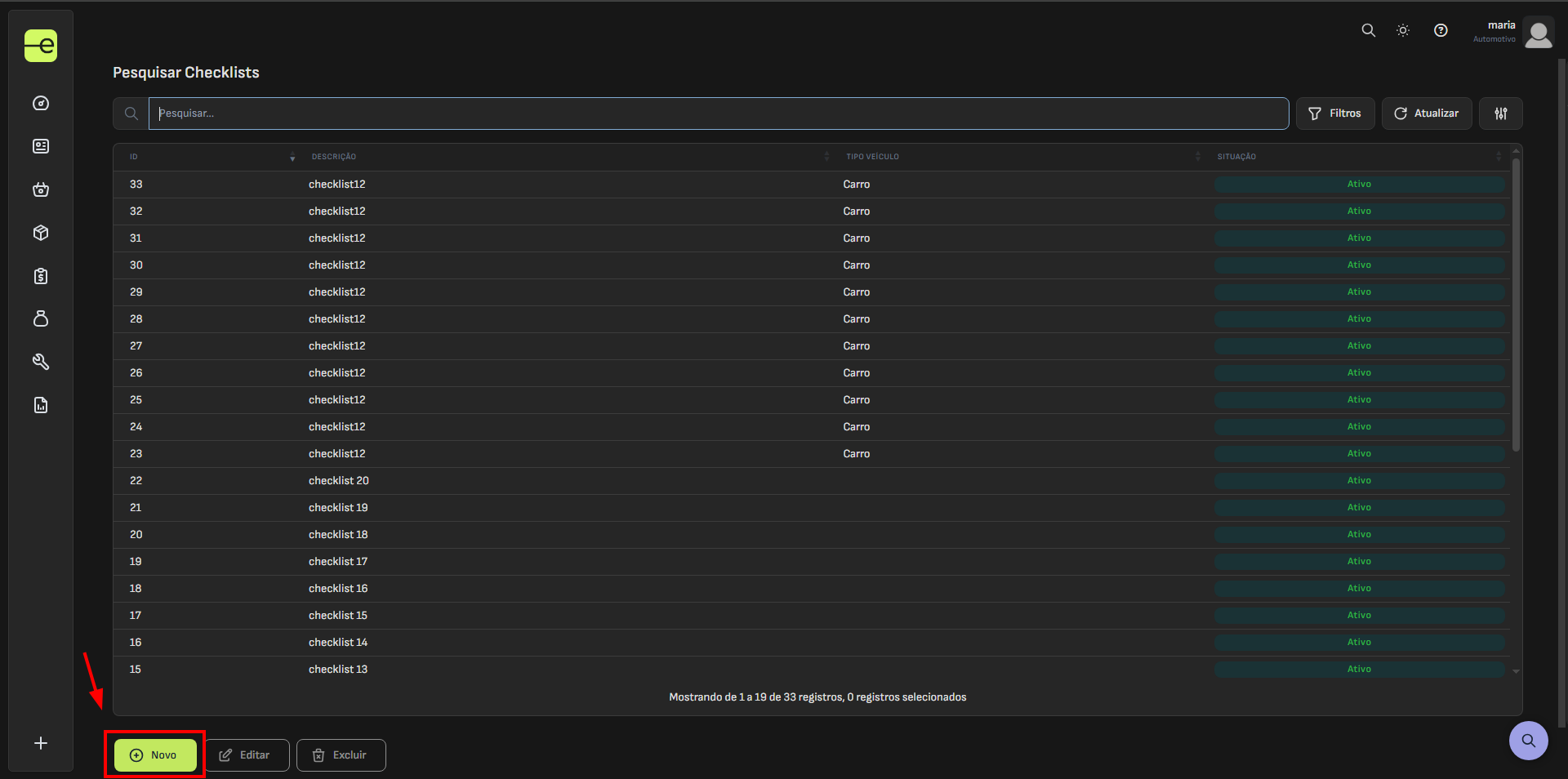Click the checklist 16 description
Viewport: 1568px width, 779px height.
click(x=338, y=589)
